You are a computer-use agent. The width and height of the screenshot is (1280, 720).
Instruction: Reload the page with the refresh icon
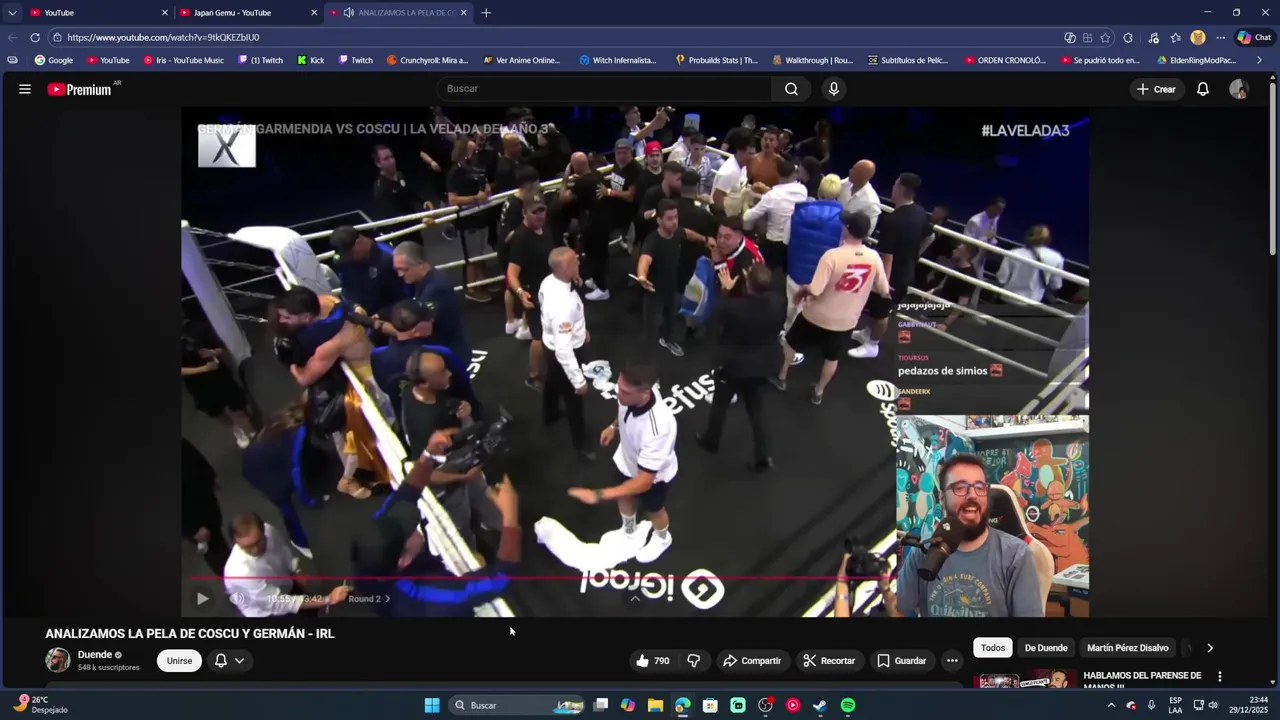click(x=35, y=37)
